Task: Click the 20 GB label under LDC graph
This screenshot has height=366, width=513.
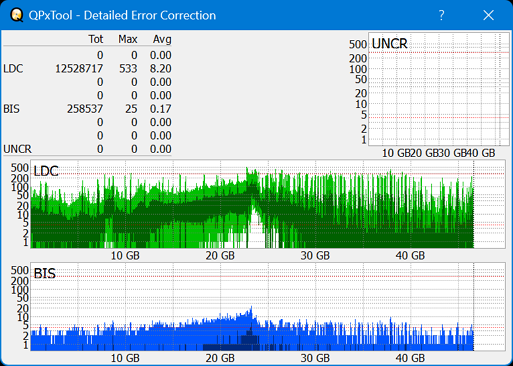Action: tap(220, 256)
